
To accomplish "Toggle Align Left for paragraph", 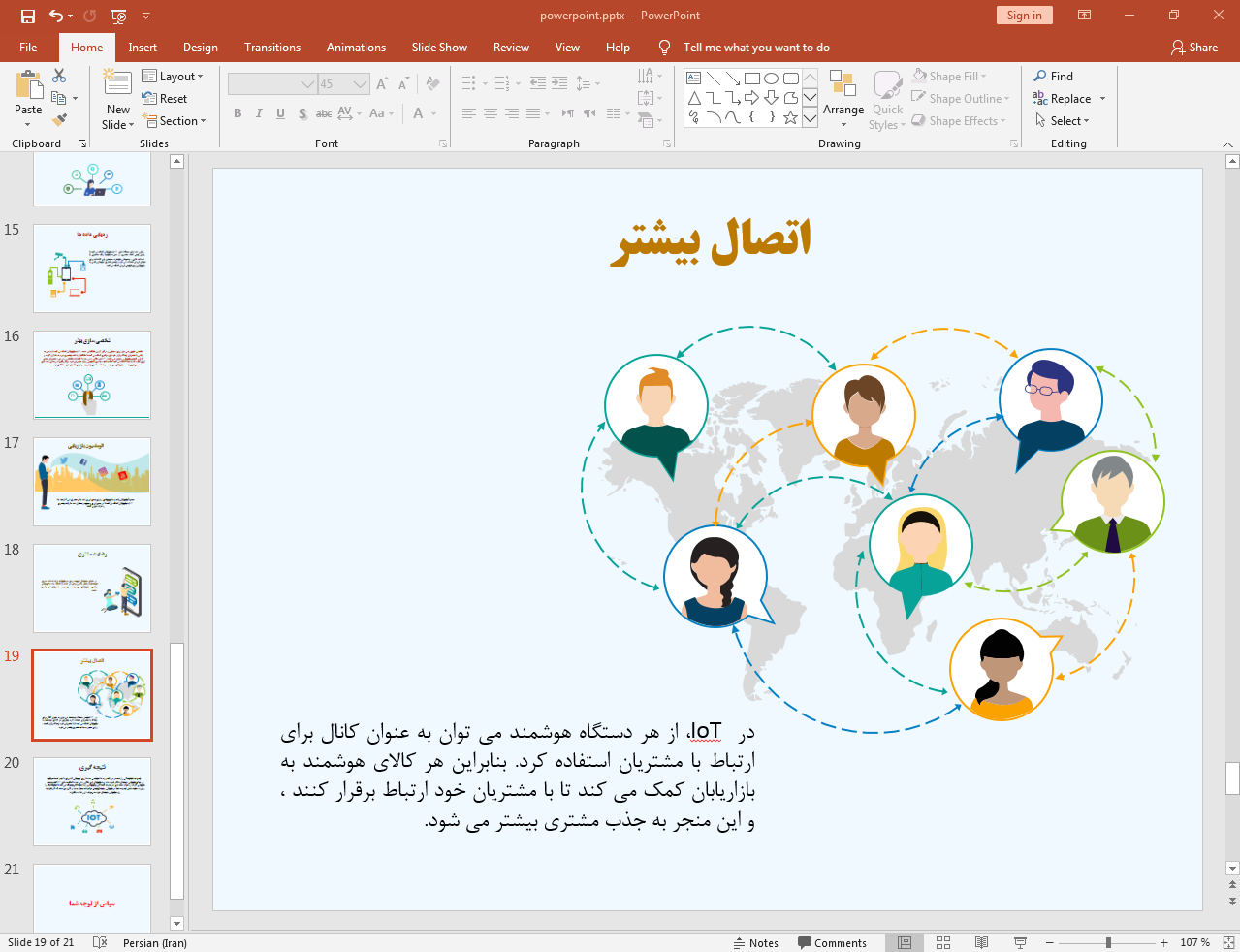I will [468, 113].
